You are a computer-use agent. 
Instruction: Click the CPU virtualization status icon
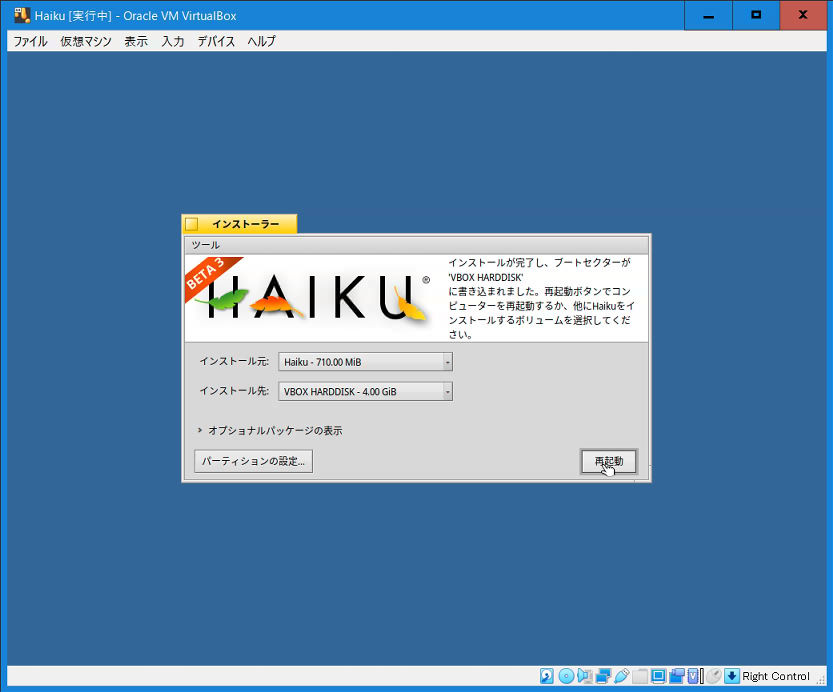coord(694,676)
